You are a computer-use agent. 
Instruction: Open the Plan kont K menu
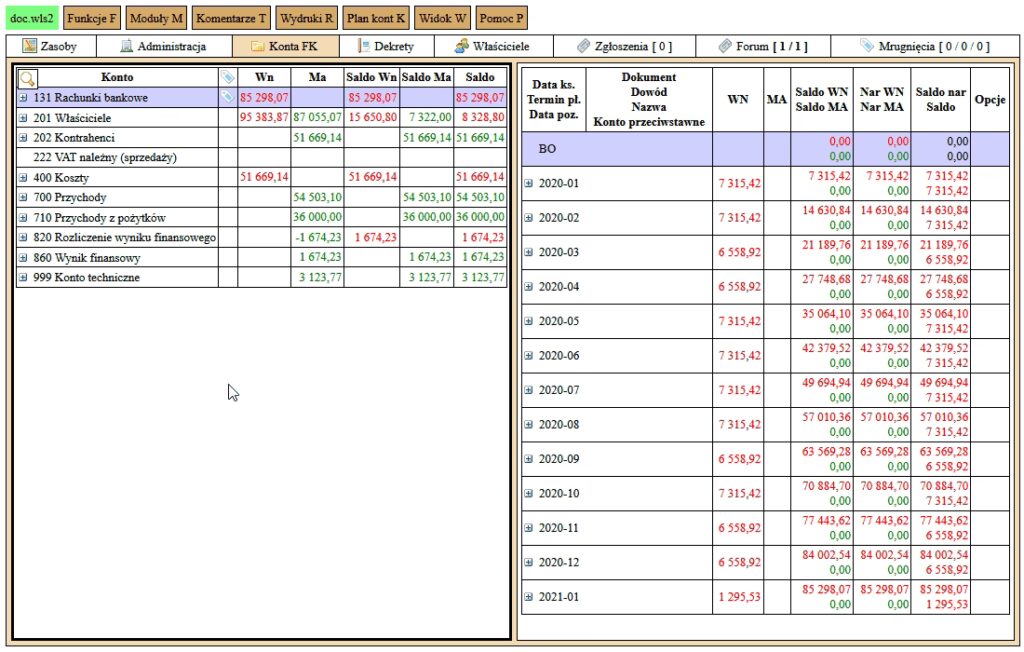pyautogui.click(x=375, y=18)
